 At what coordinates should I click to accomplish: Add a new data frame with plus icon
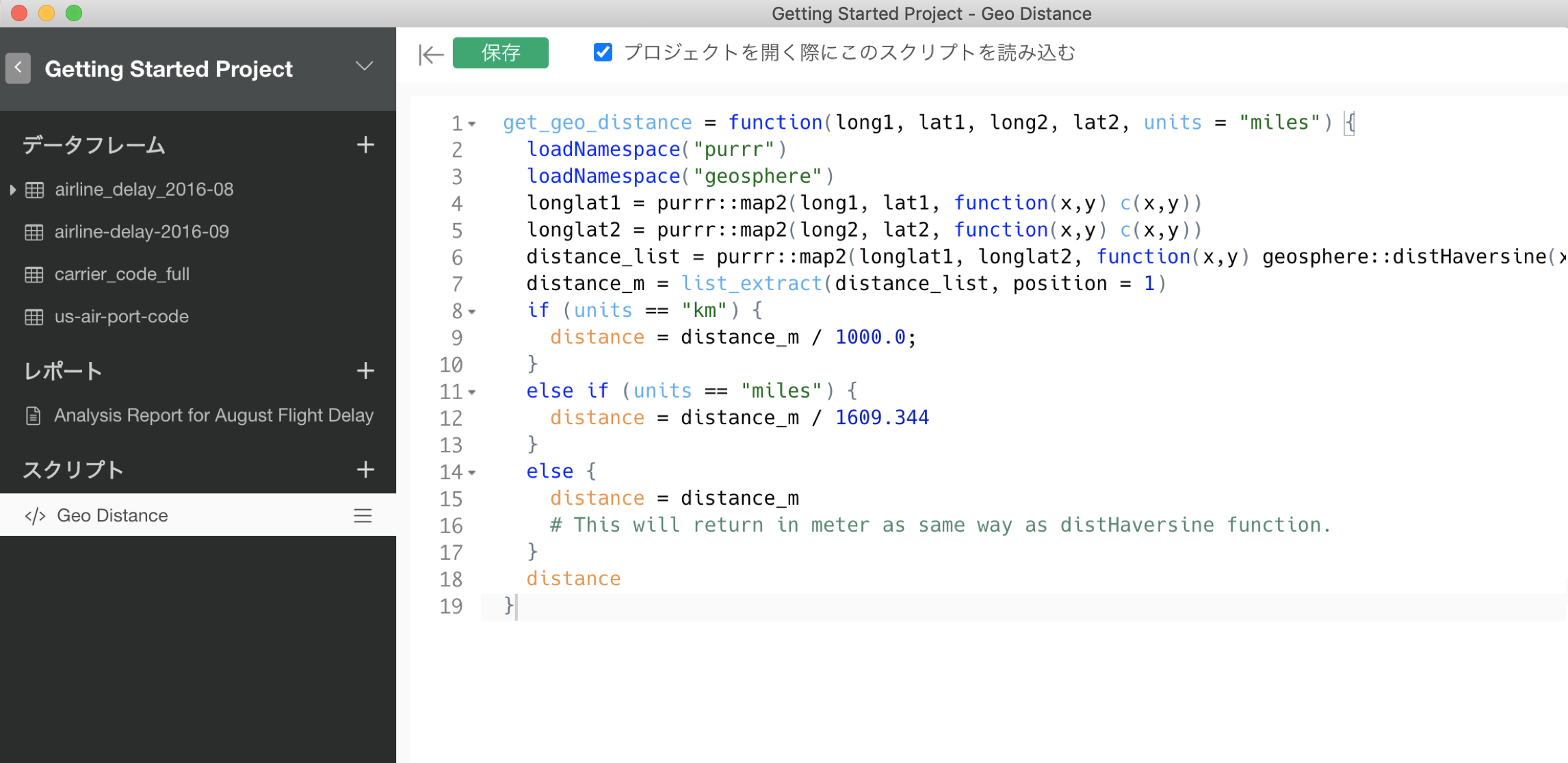pyautogui.click(x=365, y=144)
